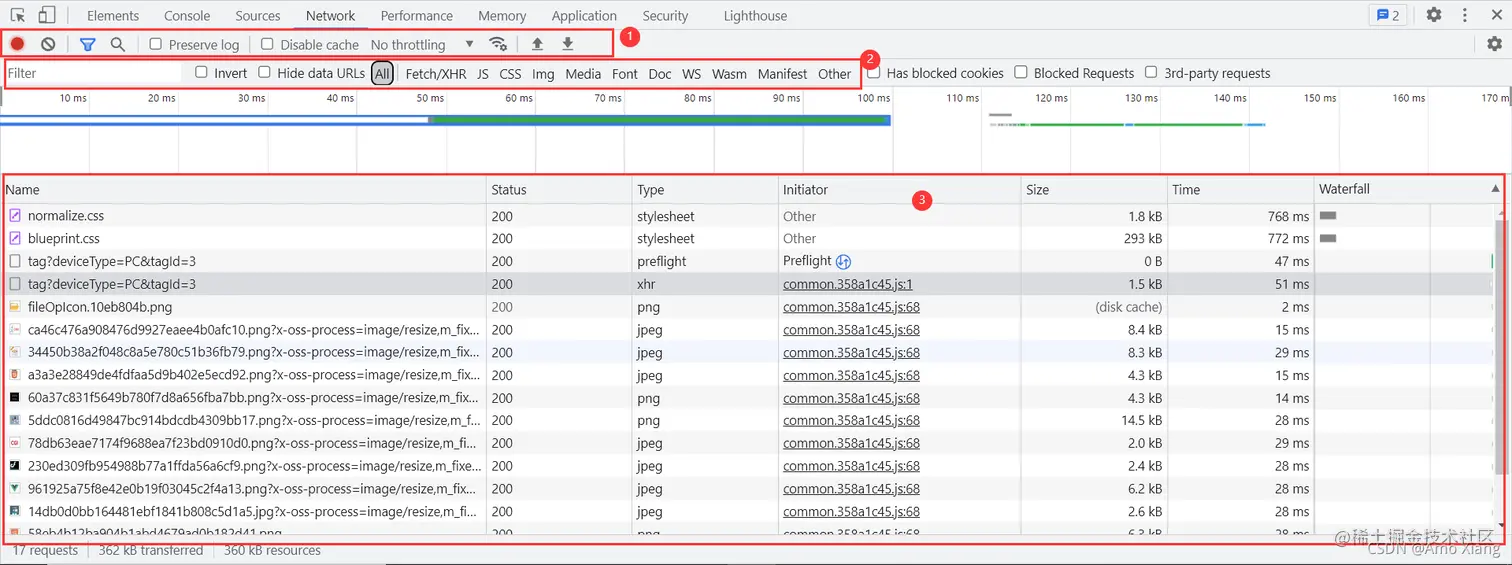Activate the inspect element picker icon

click(18, 15)
